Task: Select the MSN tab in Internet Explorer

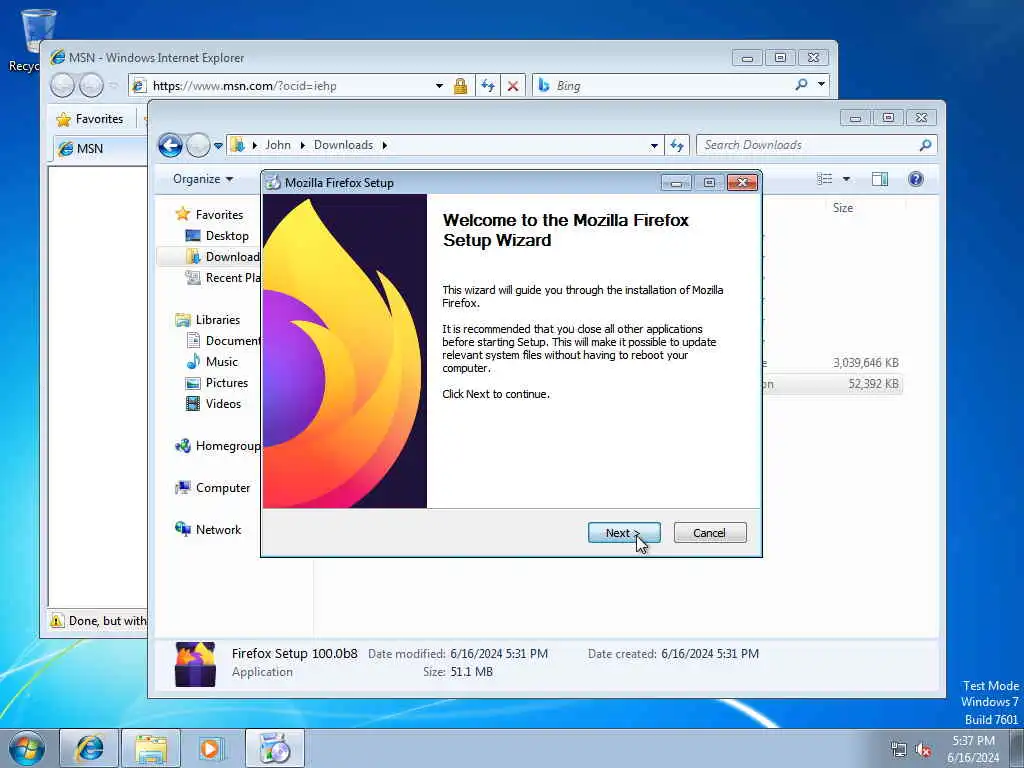Action: 98,149
